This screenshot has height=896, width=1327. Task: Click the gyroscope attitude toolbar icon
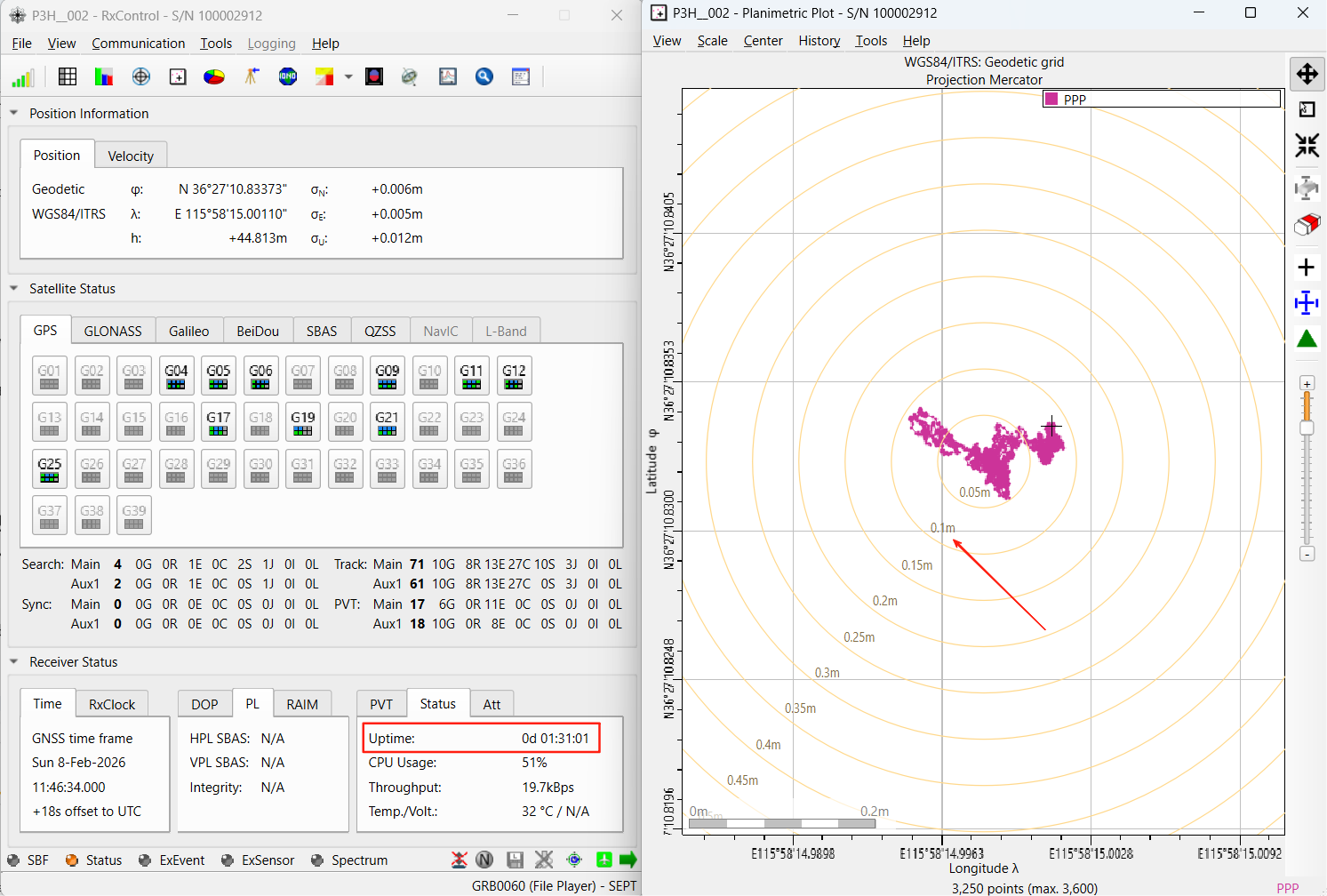(410, 76)
